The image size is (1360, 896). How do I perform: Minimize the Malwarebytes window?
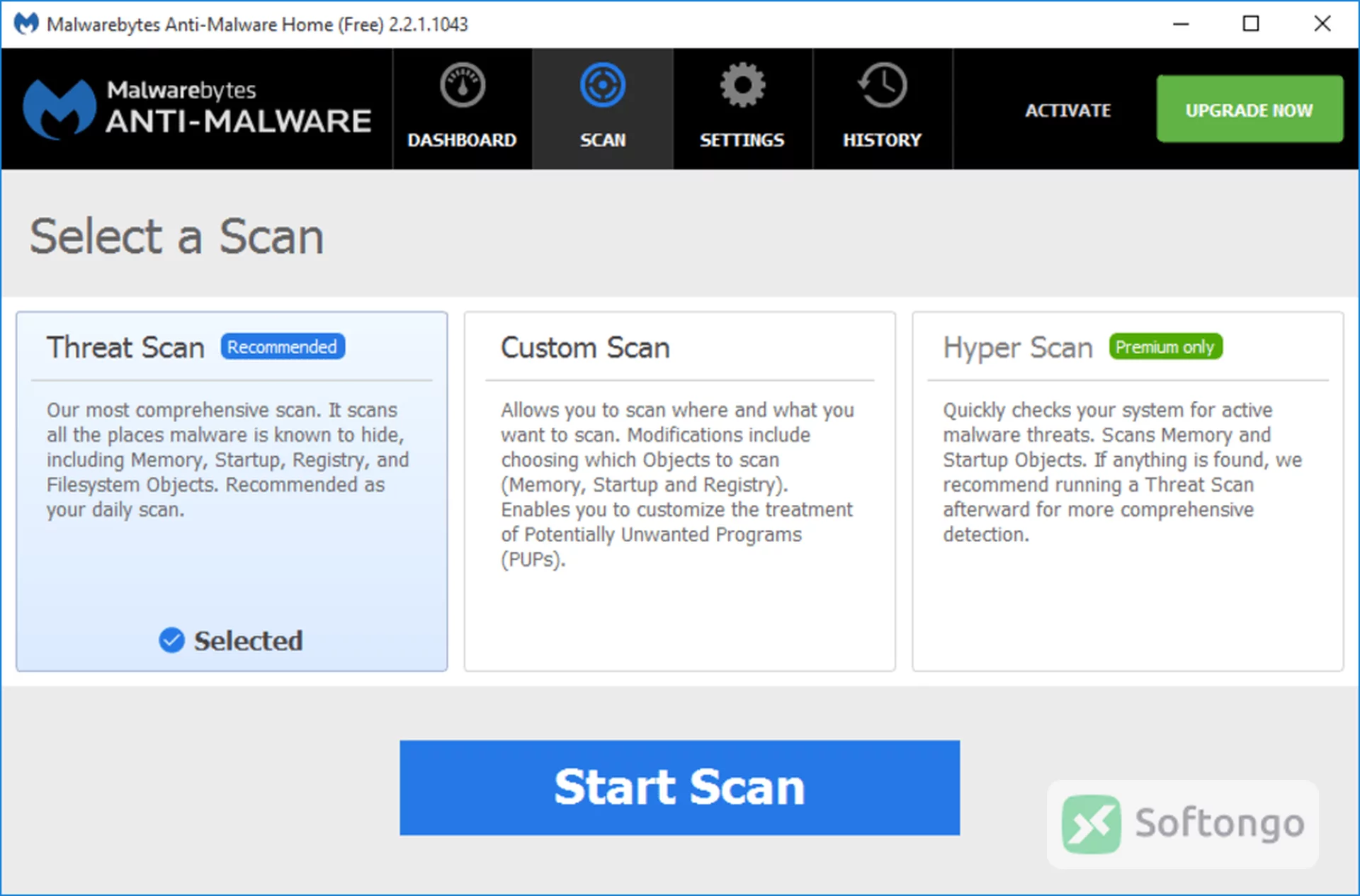point(1181,24)
